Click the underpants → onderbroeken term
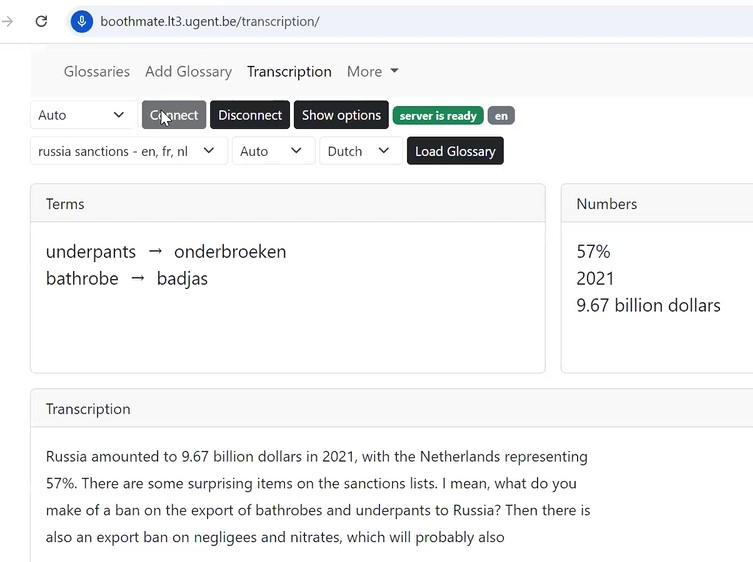The image size is (753, 562). (x=166, y=252)
